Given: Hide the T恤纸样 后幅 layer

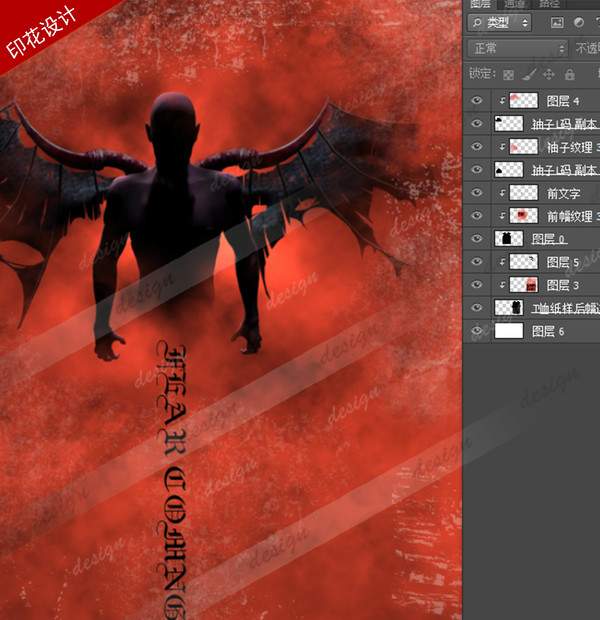Looking at the screenshot, I should click(477, 307).
